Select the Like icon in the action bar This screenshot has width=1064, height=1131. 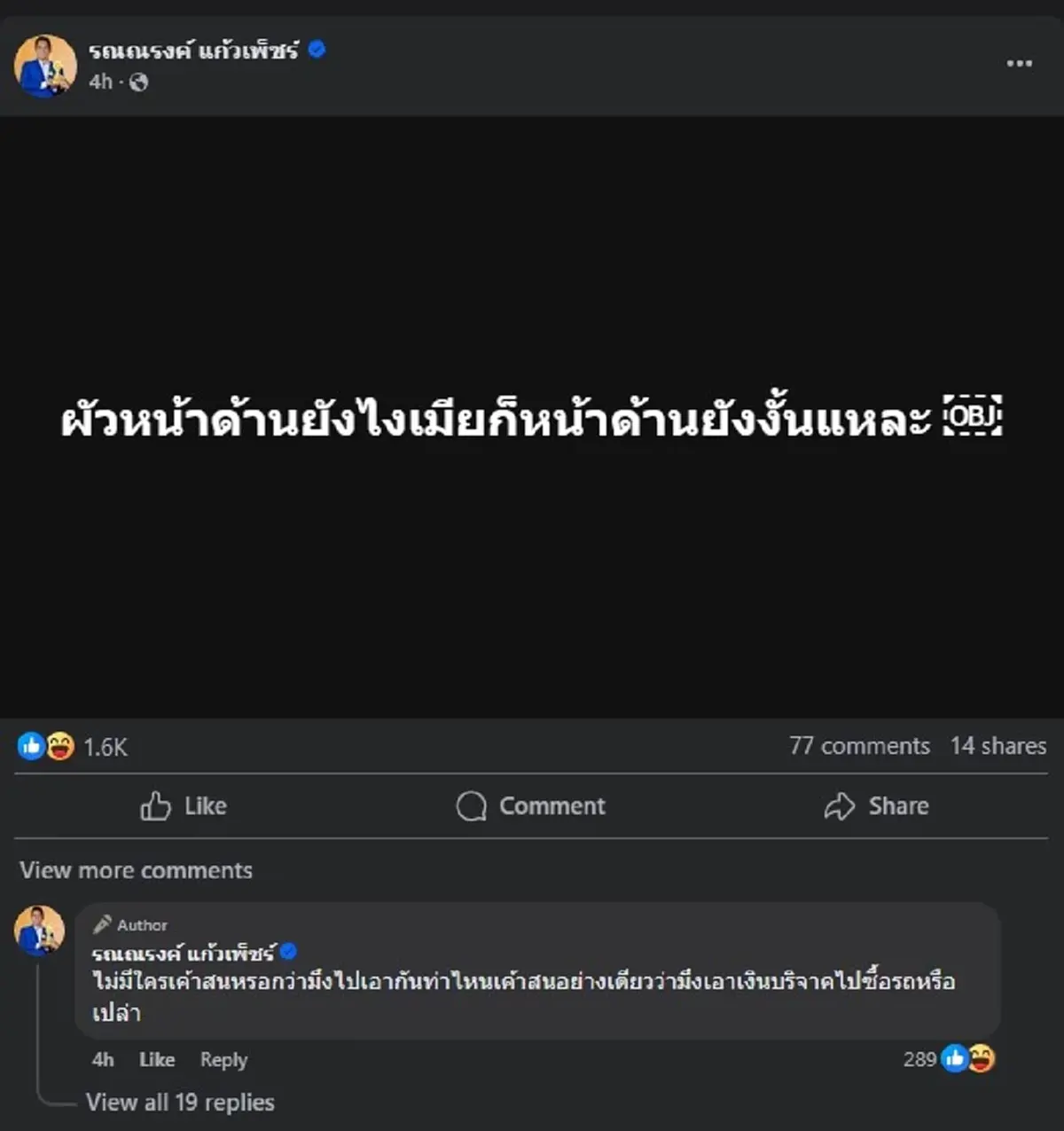coord(156,806)
